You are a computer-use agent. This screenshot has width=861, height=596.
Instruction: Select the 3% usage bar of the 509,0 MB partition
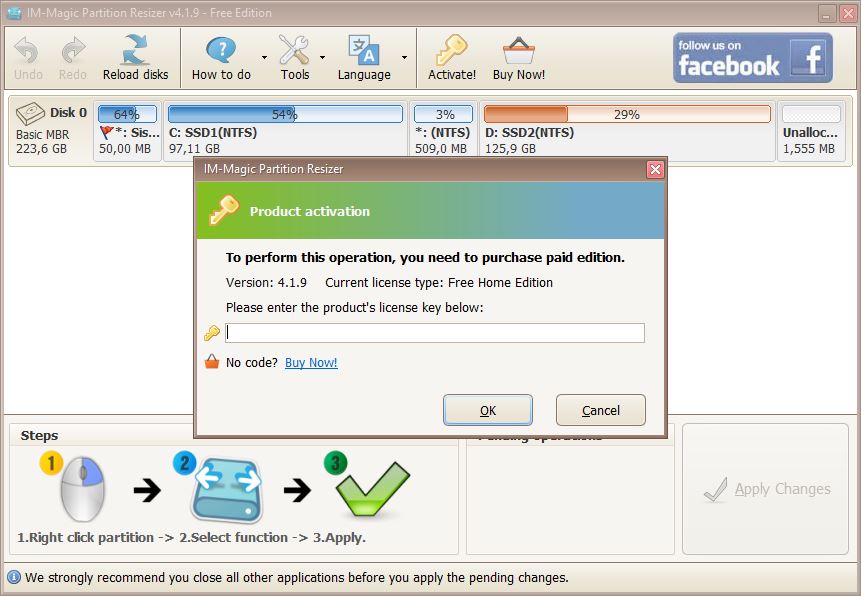443,114
